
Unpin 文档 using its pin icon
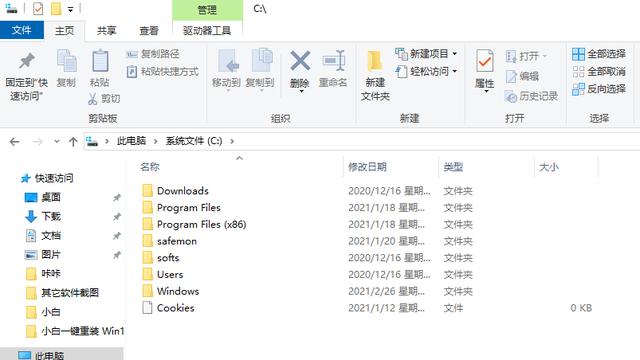(117, 236)
